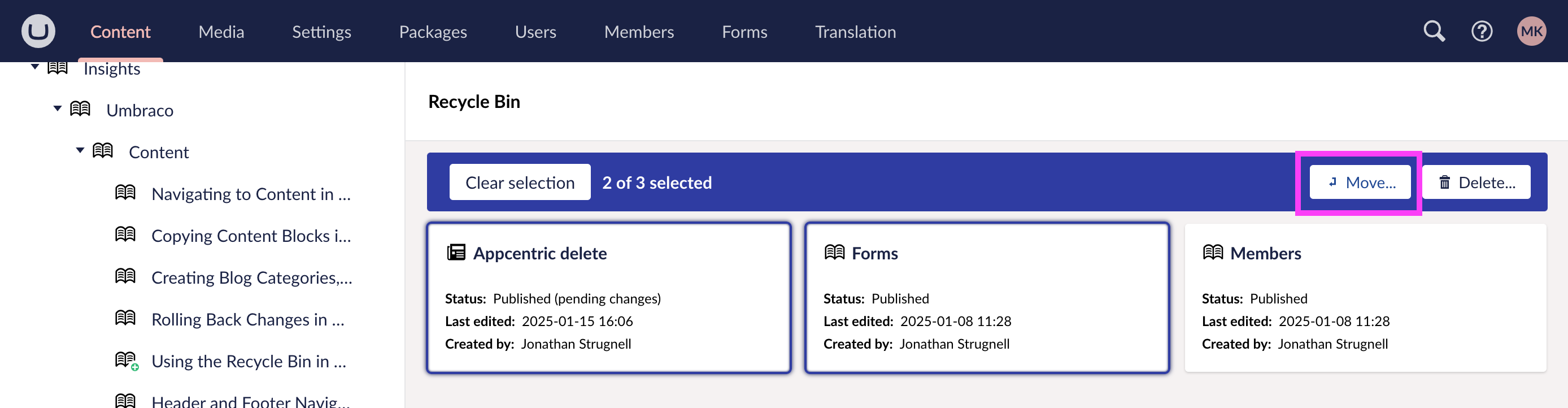Select the Members card

1365,298
